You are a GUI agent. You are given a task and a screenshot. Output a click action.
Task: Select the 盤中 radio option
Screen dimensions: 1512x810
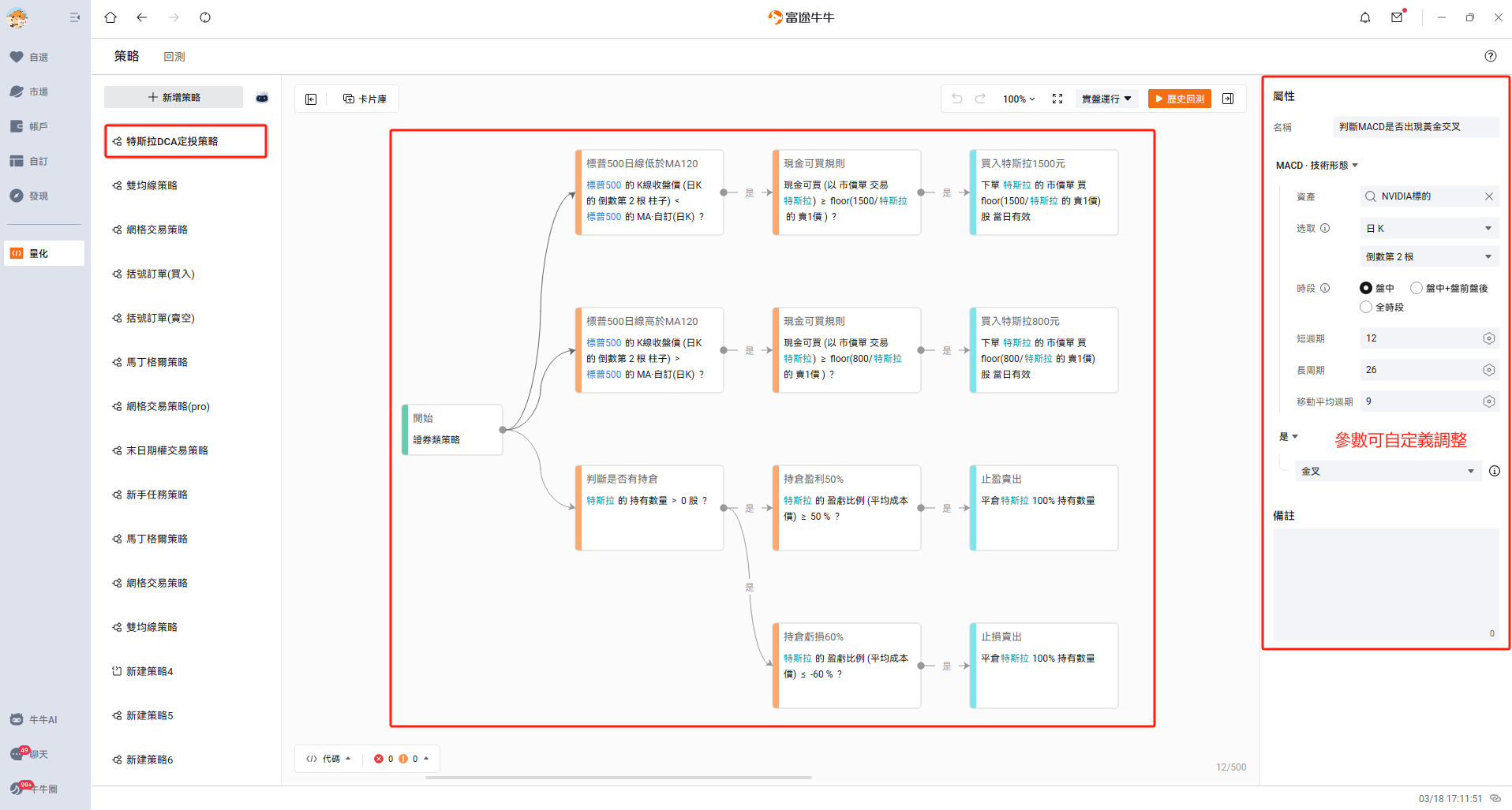(x=1366, y=288)
